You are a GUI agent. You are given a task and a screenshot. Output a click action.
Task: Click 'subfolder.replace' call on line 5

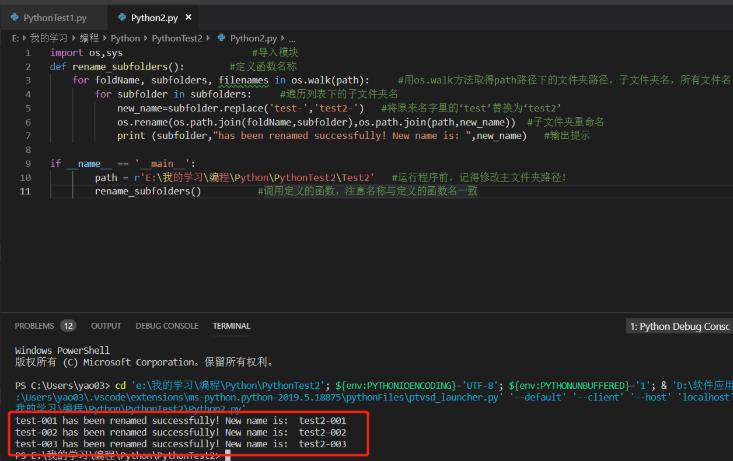pos(215,108)
